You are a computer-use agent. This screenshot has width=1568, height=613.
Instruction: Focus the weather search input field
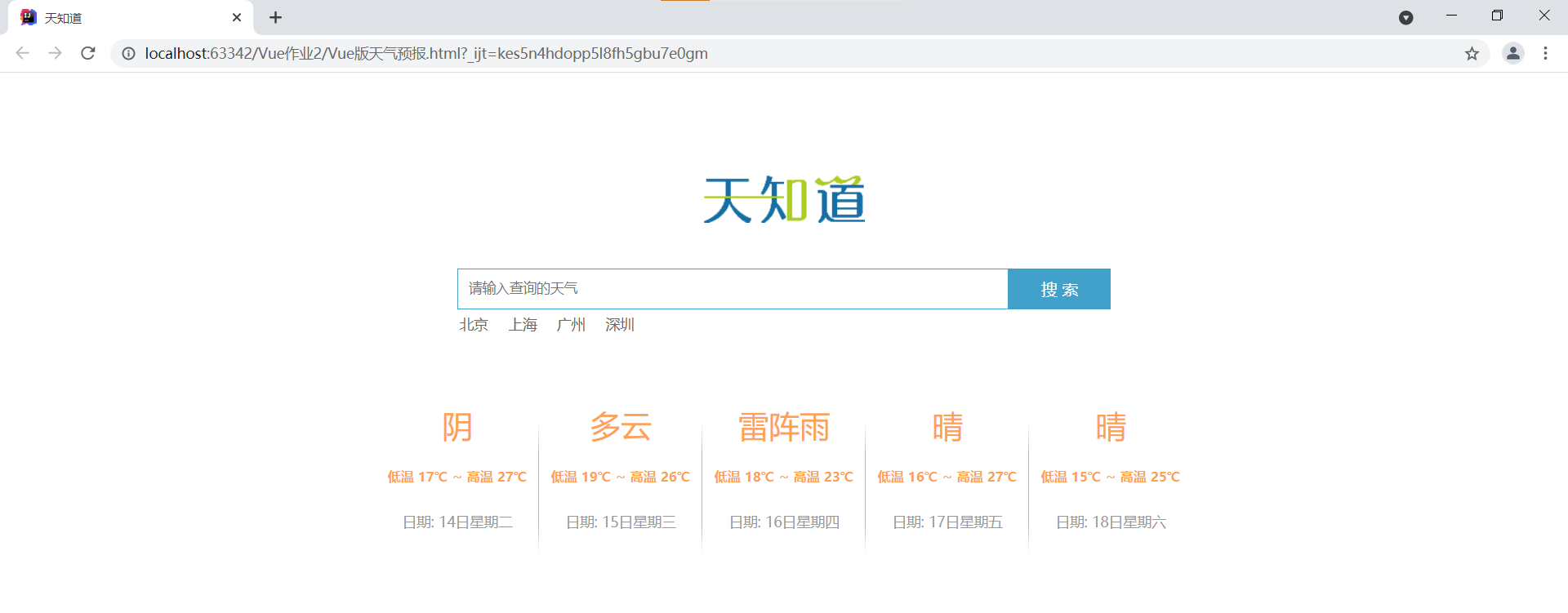(733, 289)
